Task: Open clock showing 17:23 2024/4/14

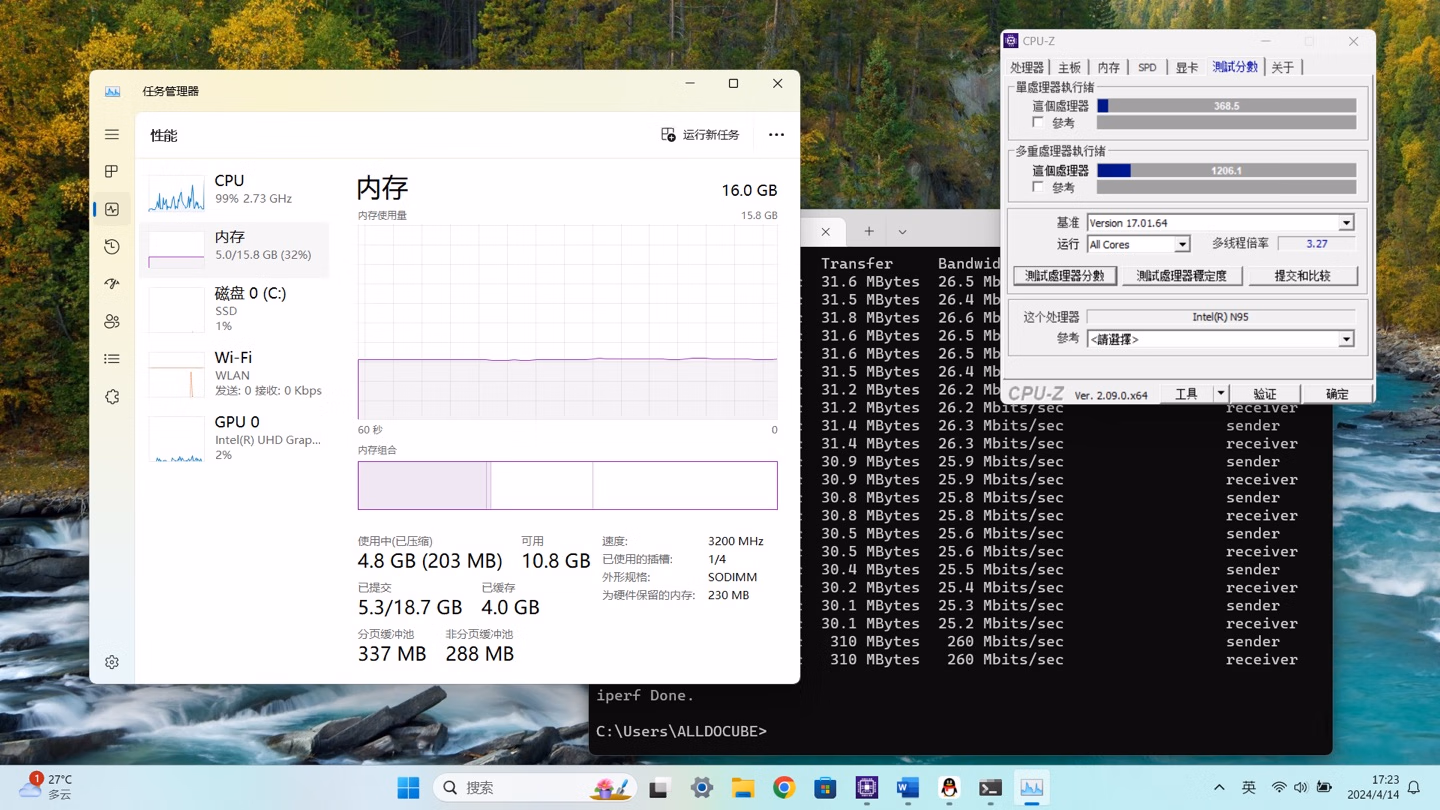Action: [x=1372, y=787]
